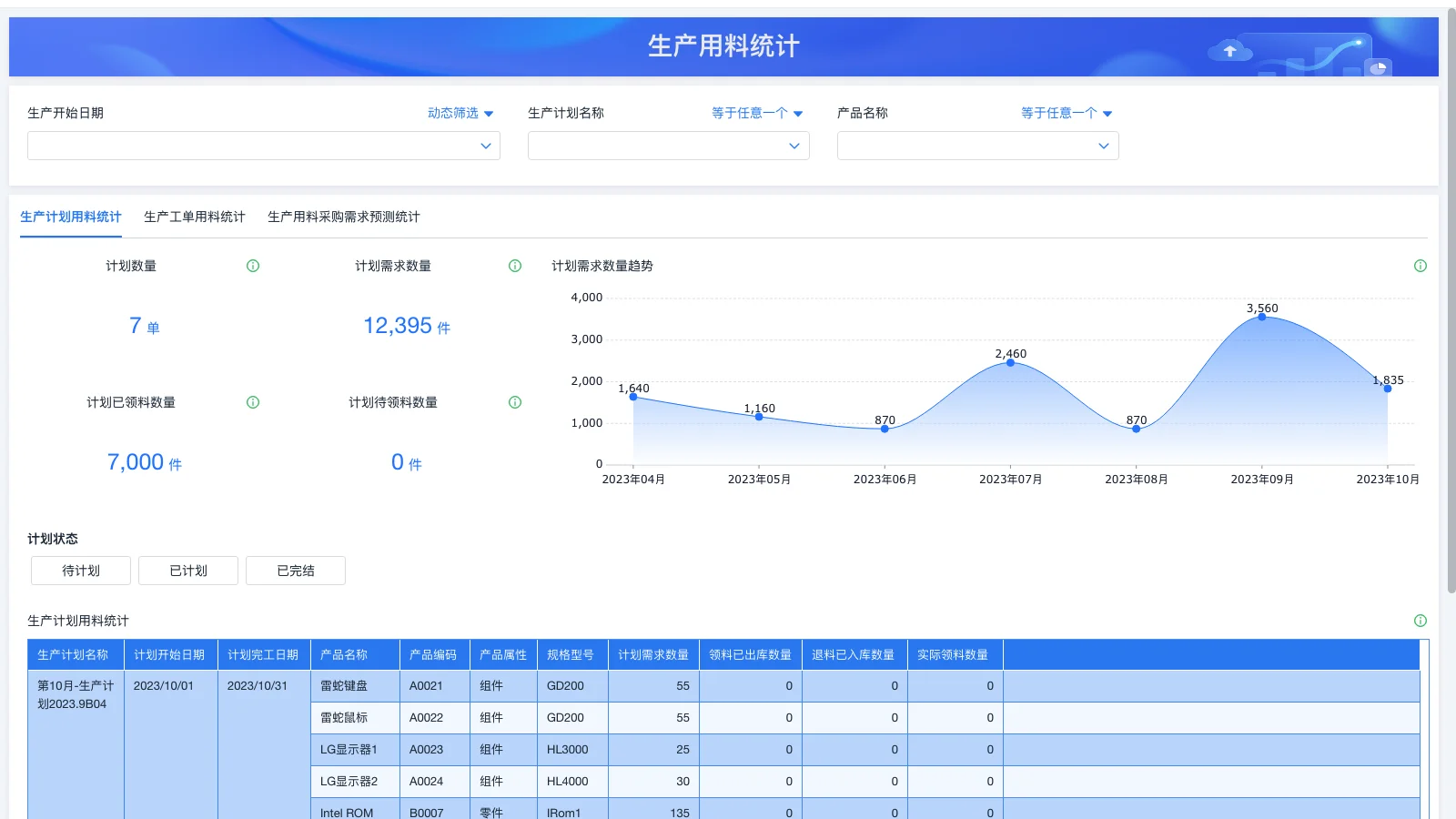Click the pie chart icon in the banner
Viewport: 1456px width, 819px height.
click(1379, 66)
